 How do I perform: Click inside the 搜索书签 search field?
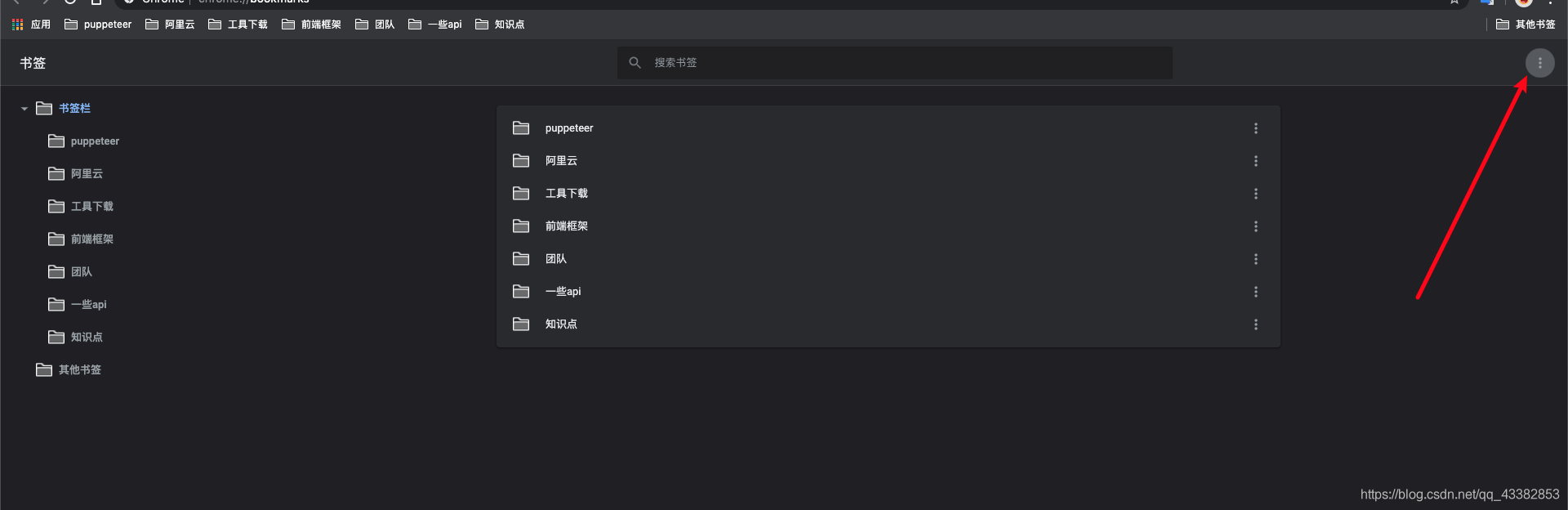[x=894, y=63]
